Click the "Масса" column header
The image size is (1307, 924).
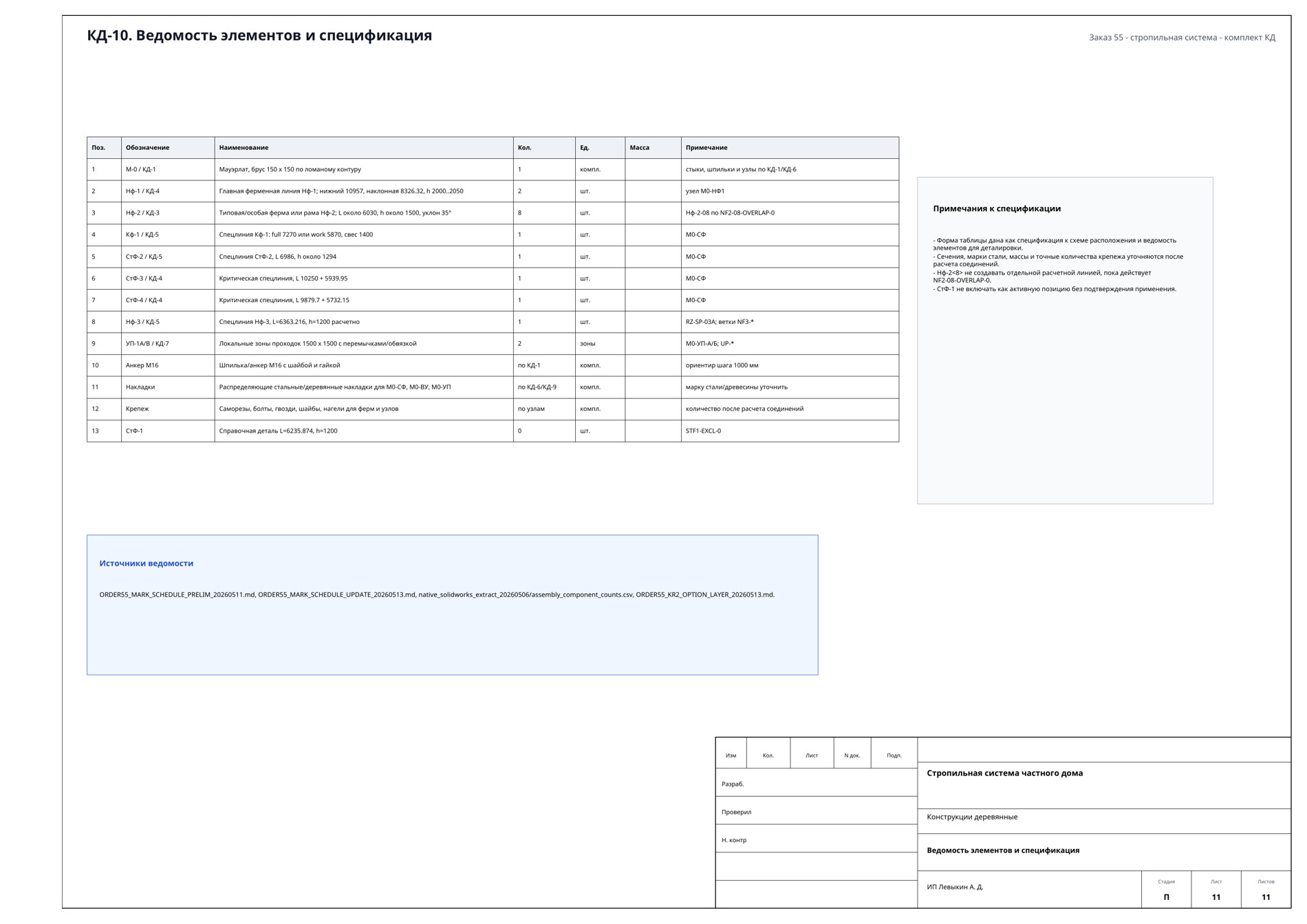click(x=653, y=148)
